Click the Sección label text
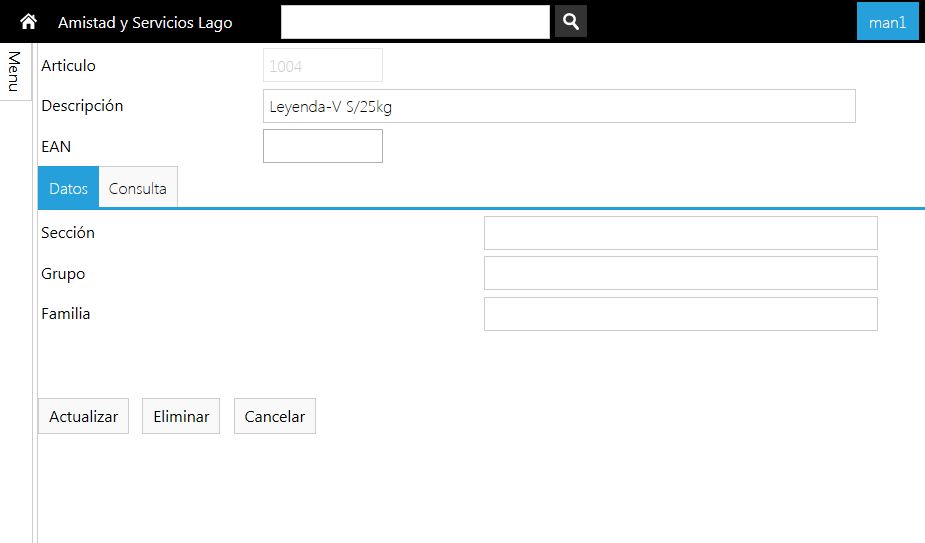 (x=68, y=233)
